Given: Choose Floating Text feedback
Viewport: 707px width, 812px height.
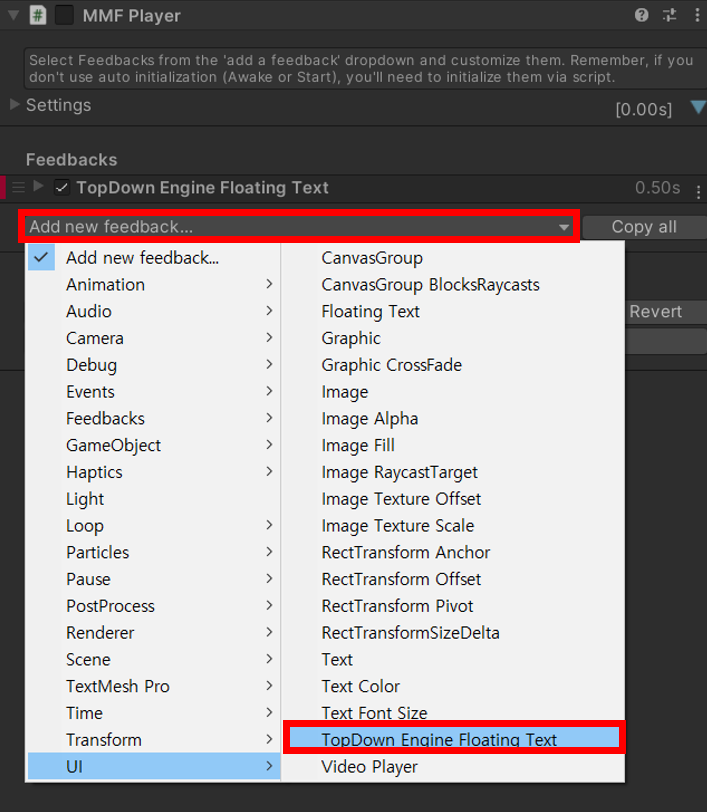Looking at the screenshot, I should coord(453,311).
